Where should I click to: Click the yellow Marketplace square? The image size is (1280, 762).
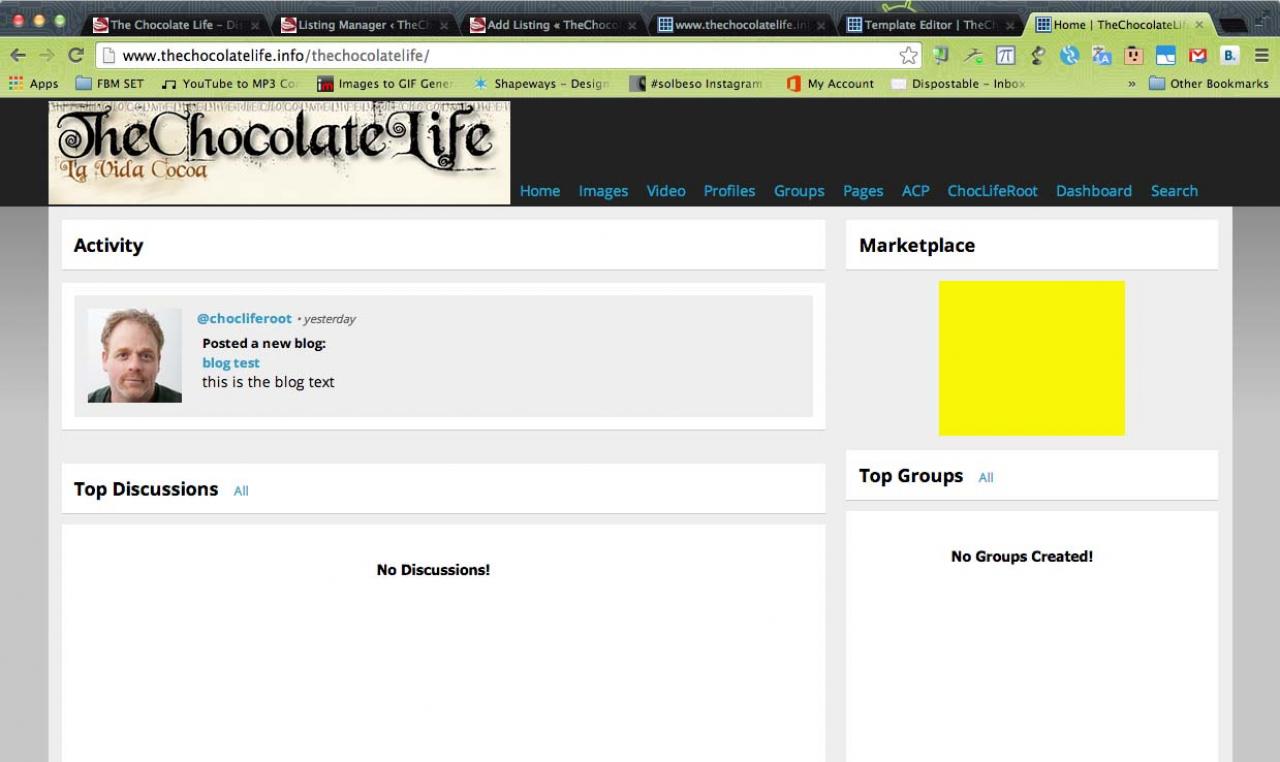(1032, 358)
